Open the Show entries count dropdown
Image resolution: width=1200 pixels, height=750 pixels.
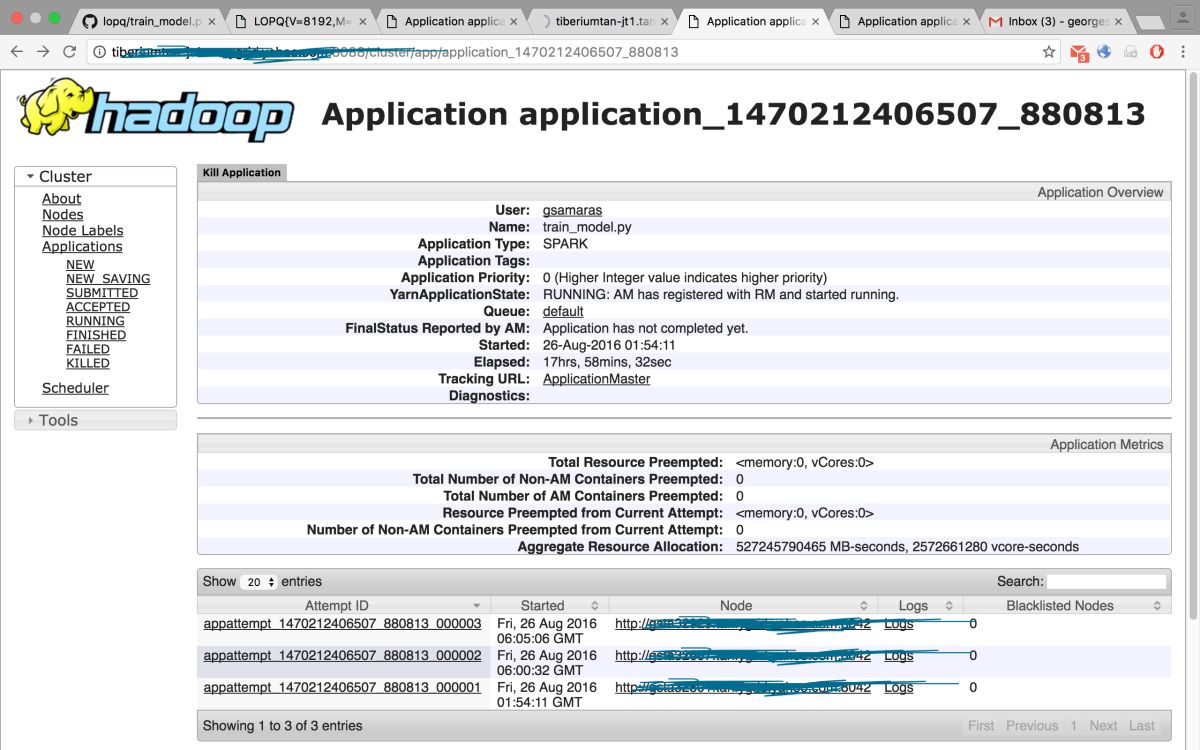258,582
